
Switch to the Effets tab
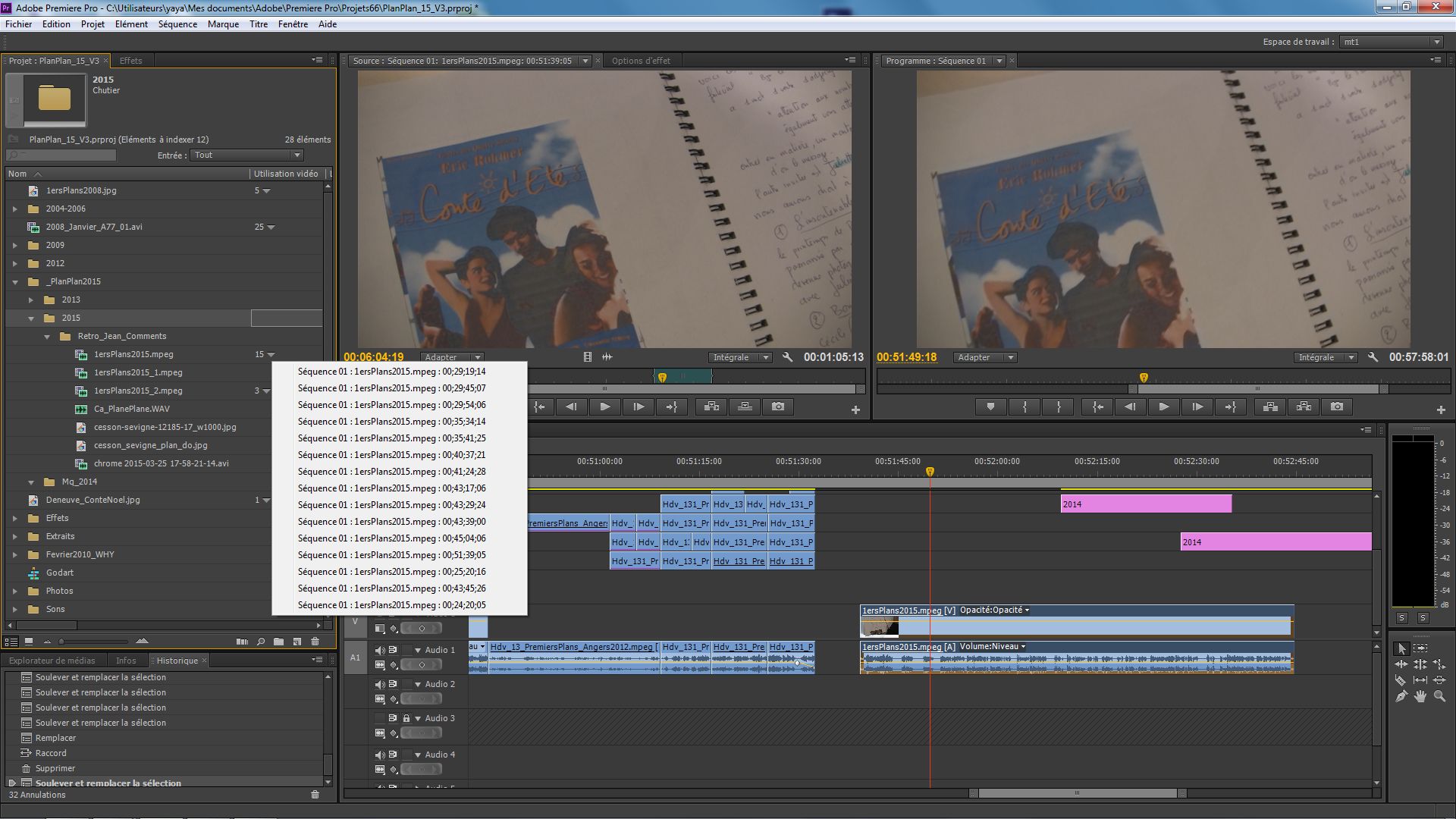[x=130, y=61]
